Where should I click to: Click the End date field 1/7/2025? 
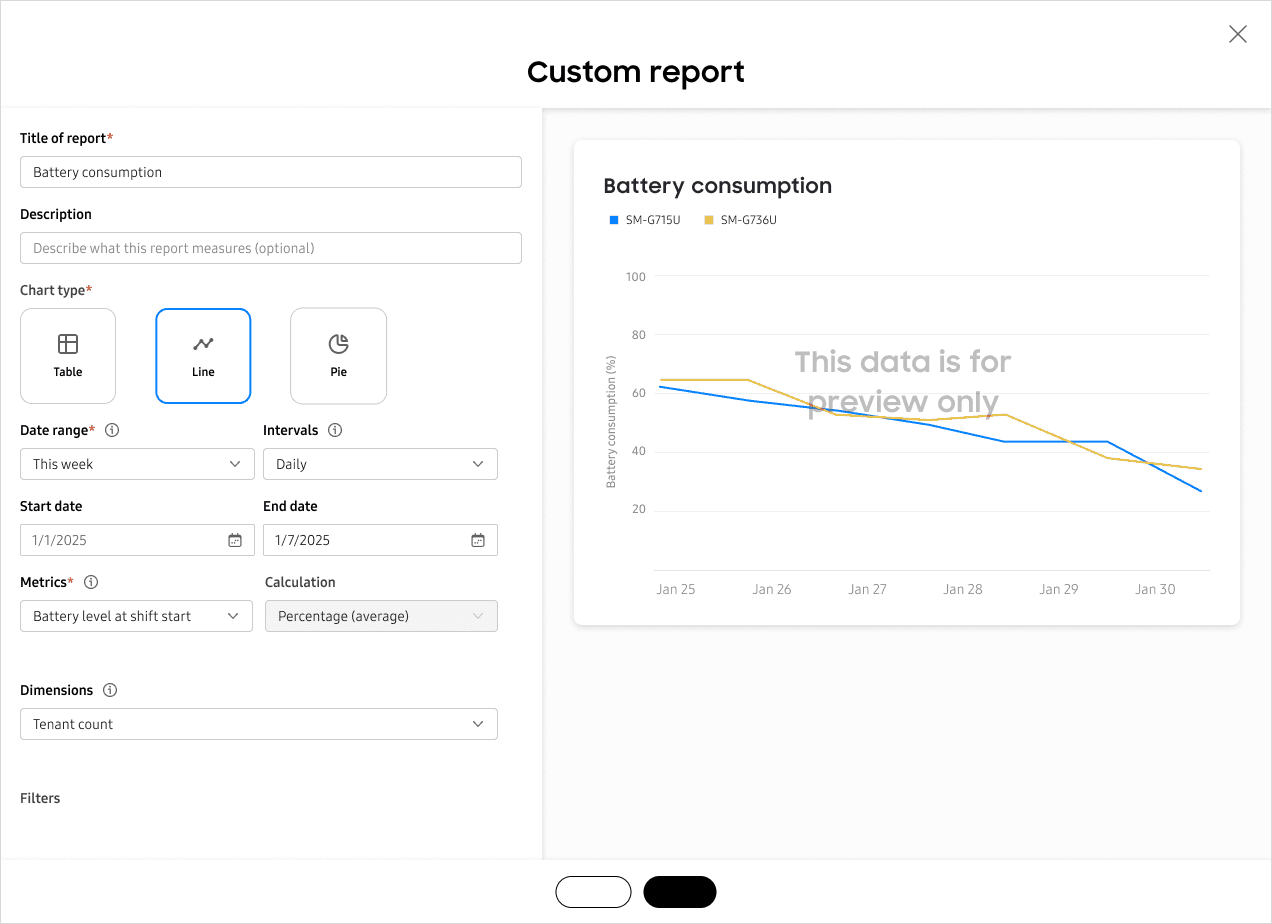380,540
